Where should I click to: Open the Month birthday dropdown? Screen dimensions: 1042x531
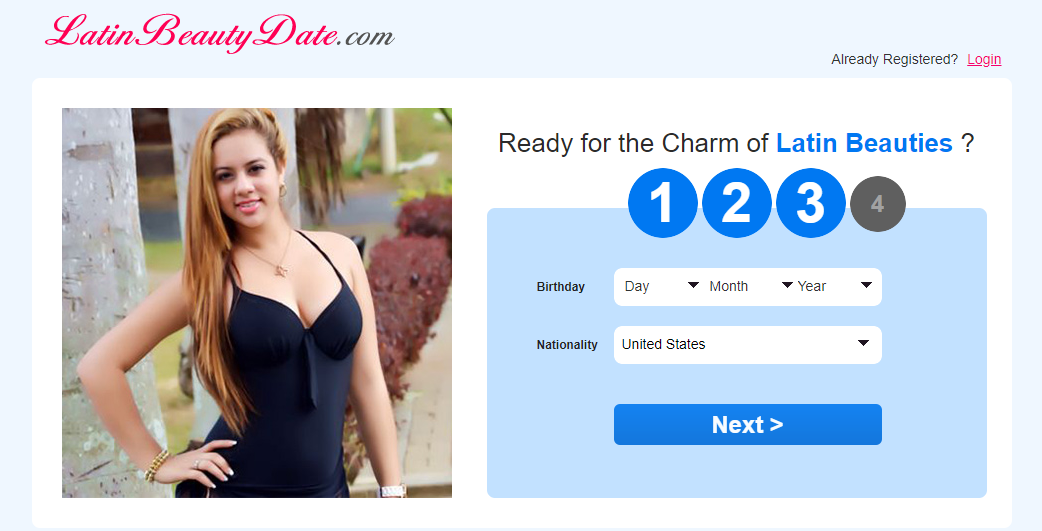pyautogui.click(x=750, y=286)
